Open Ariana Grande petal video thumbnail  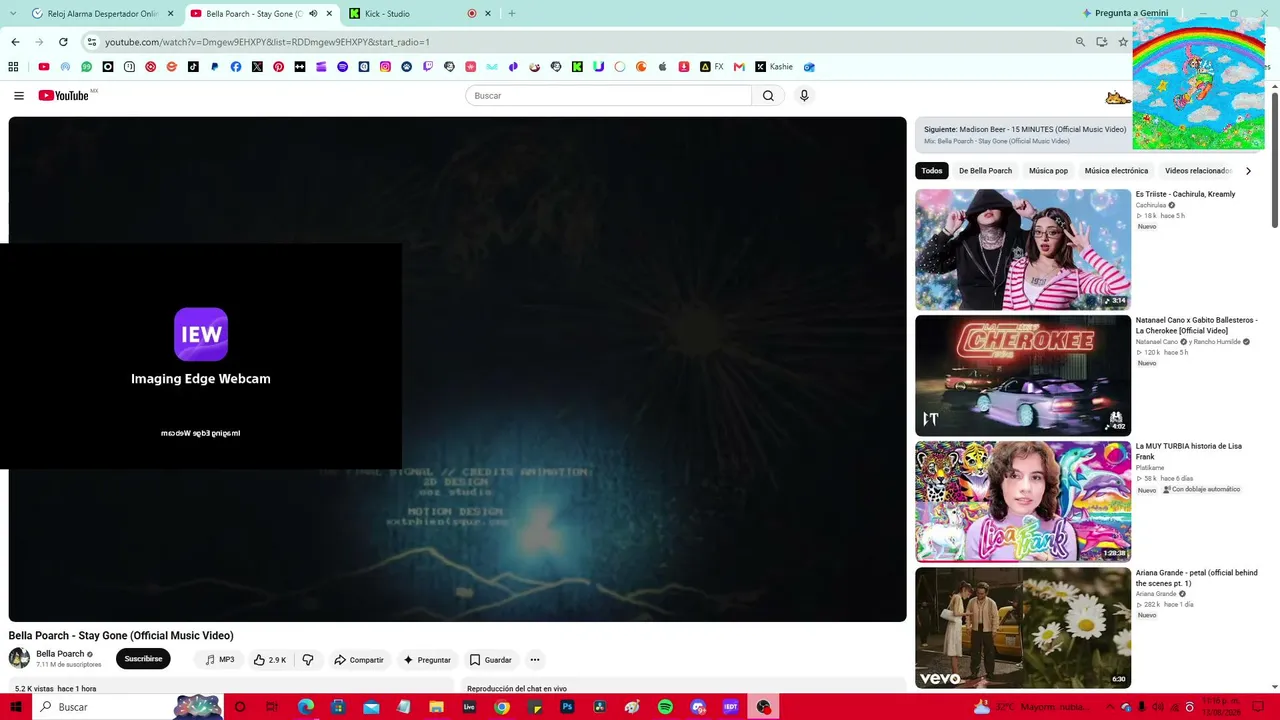click(1023, 628)
